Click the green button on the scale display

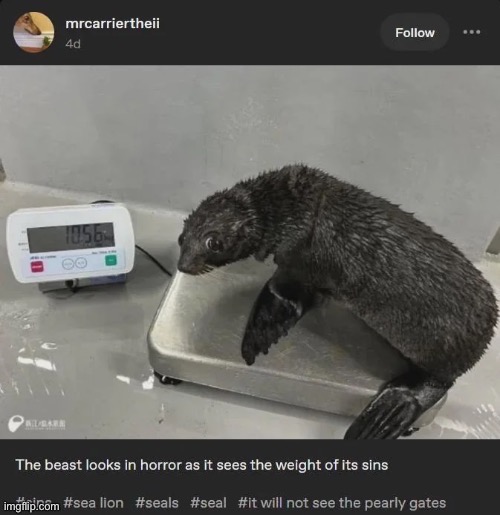[111, 260]
